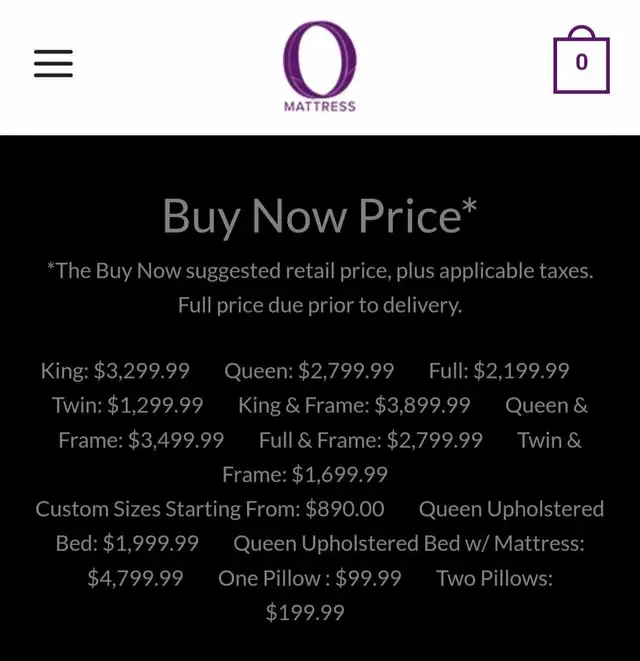Select the King: $3,299.99 price text
Viewport: 640px width, 661px height.
tap(115, 371)
